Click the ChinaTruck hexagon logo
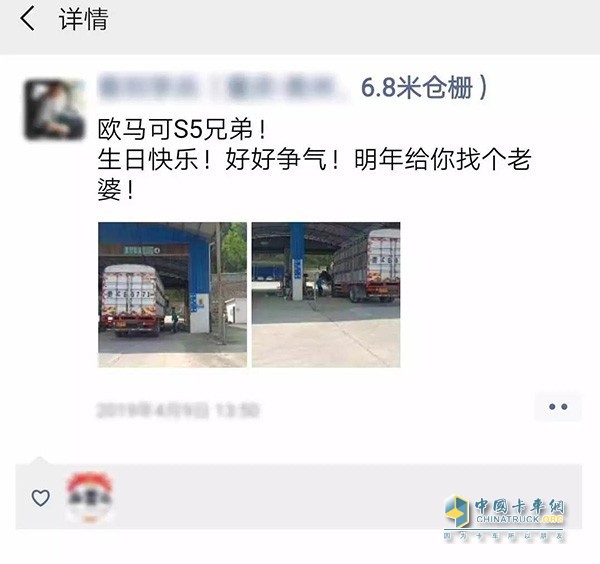The width and height of the screenshot is (600, 564). (457, 512)
